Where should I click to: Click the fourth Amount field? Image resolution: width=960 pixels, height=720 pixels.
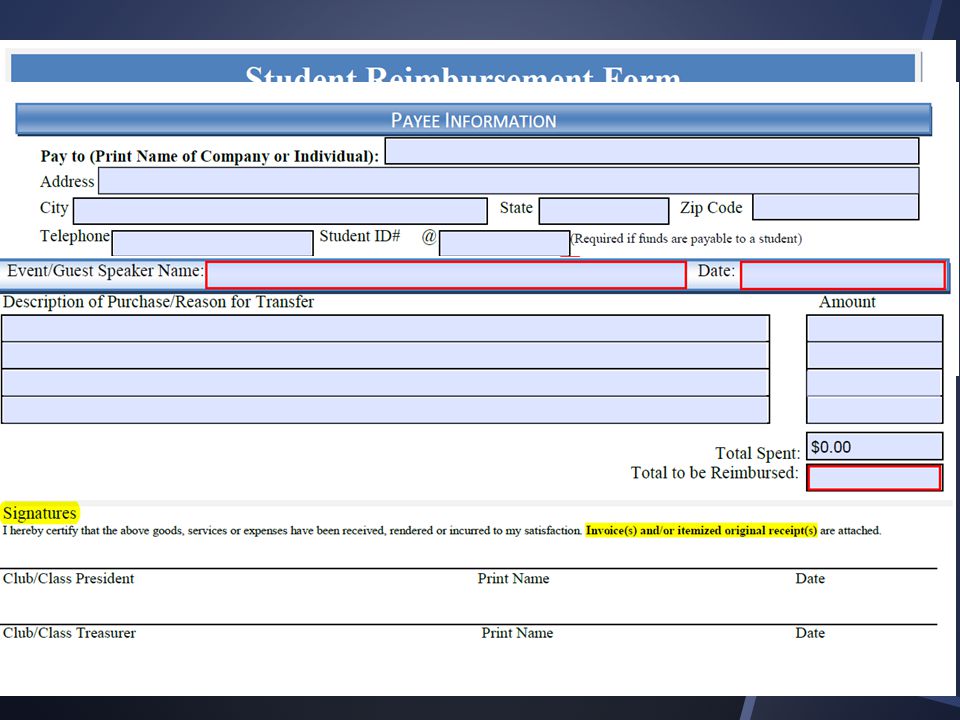pos(874,410)
